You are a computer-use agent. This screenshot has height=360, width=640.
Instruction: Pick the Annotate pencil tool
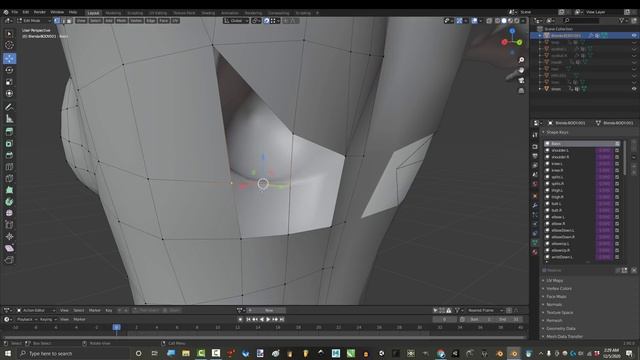click(x=9, y=107)
